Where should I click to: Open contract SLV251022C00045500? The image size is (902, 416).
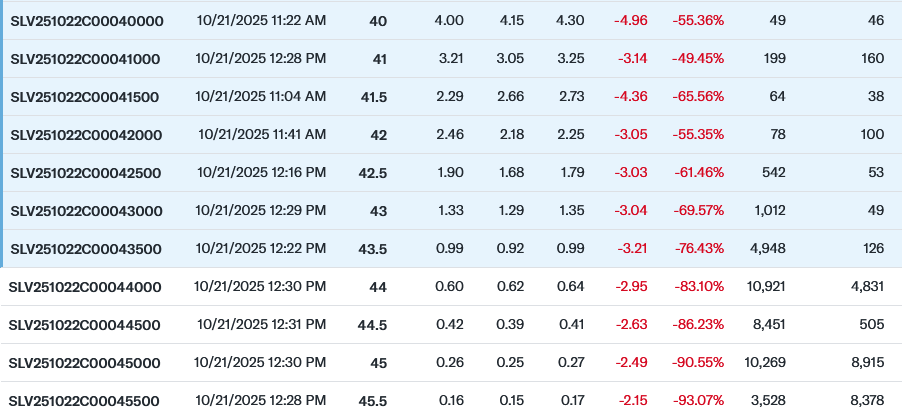[x=83, y=401]
